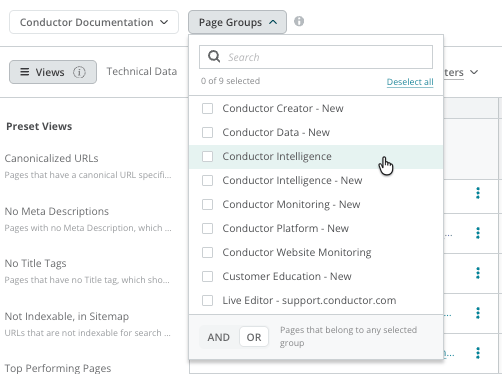Click the magnifier icon in search box
The image size is (502, 374).
coord(214,57)
